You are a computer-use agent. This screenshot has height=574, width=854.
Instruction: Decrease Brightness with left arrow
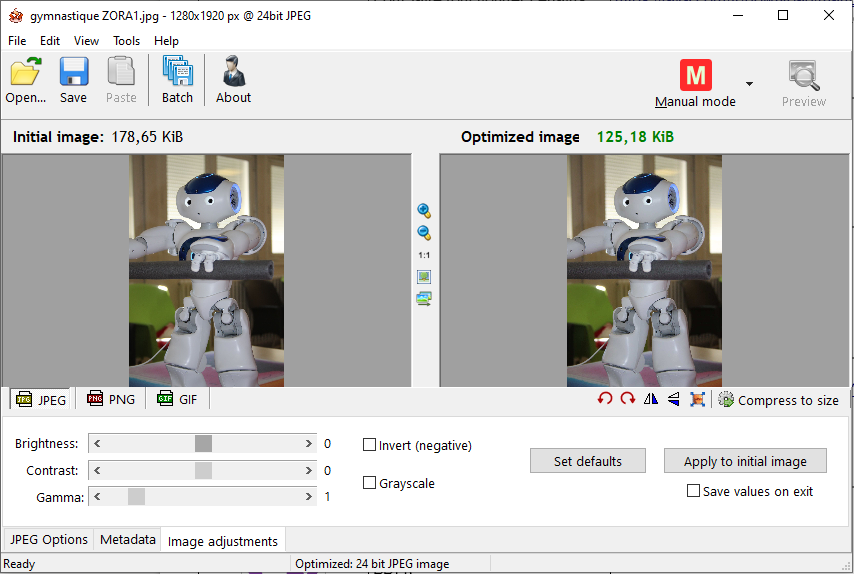(x=97, y=443)
